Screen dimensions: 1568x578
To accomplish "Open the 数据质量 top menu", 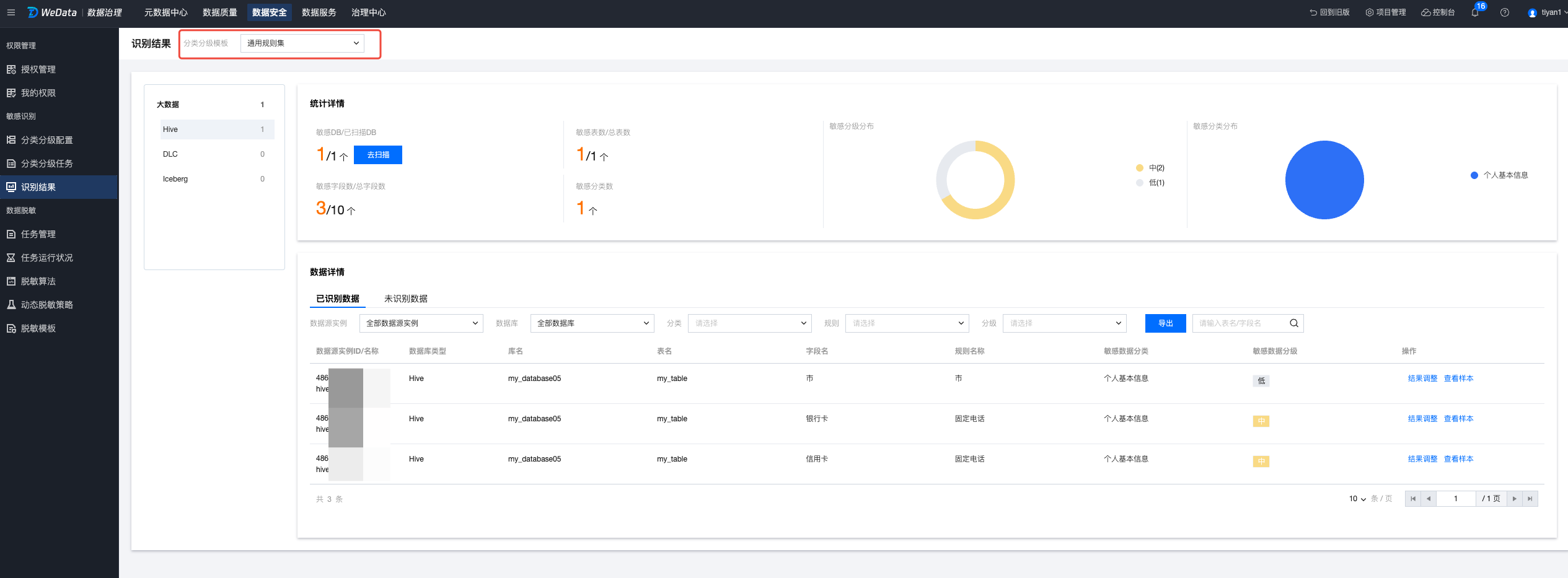I will point(220,12).
